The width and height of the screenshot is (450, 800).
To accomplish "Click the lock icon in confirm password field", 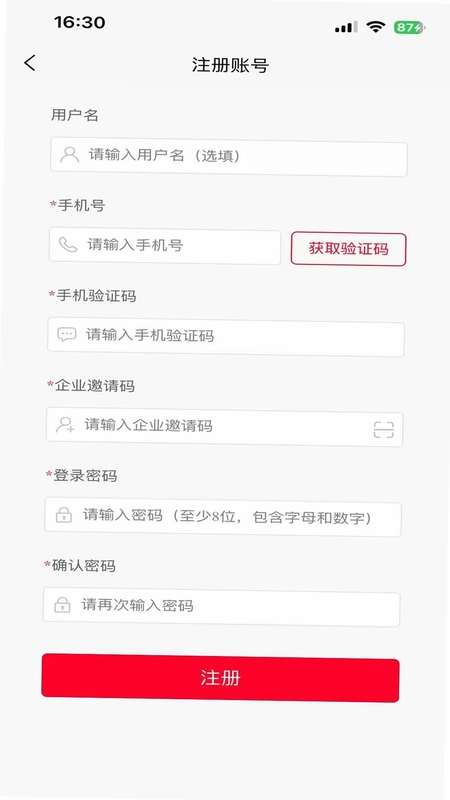I will click(x=62, y=605).
